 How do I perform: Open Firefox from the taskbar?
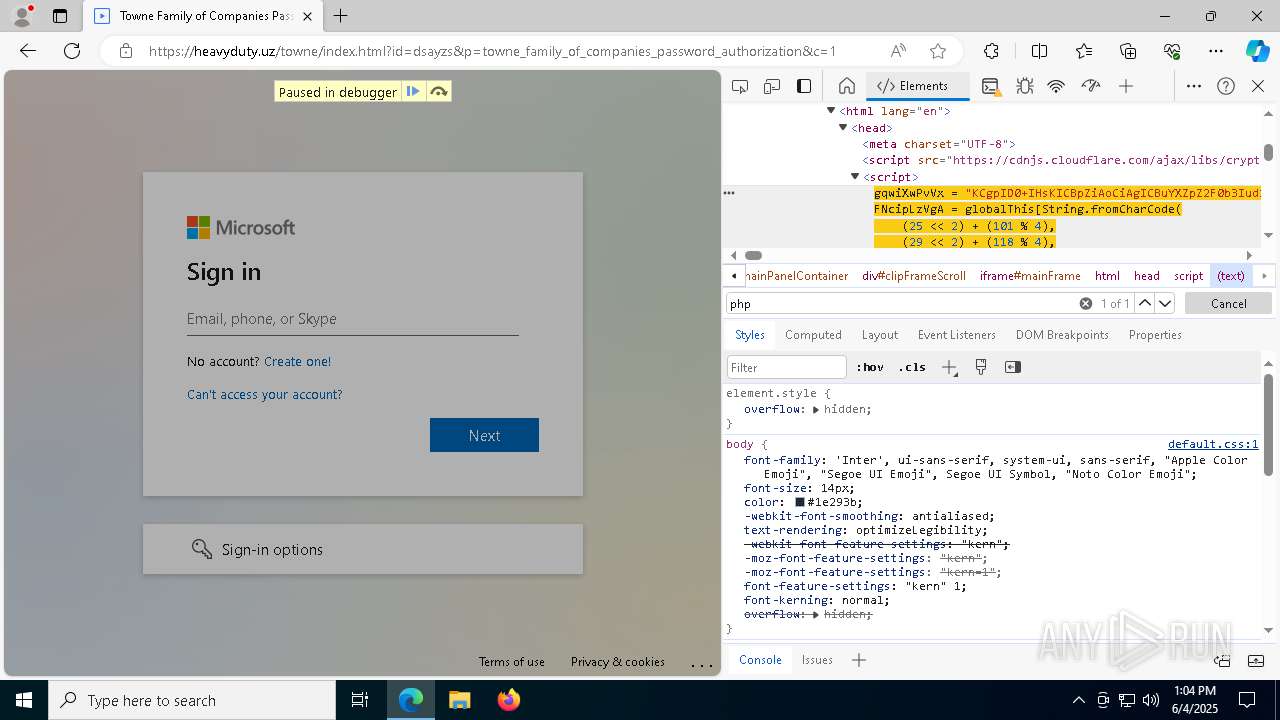[509, 700]
